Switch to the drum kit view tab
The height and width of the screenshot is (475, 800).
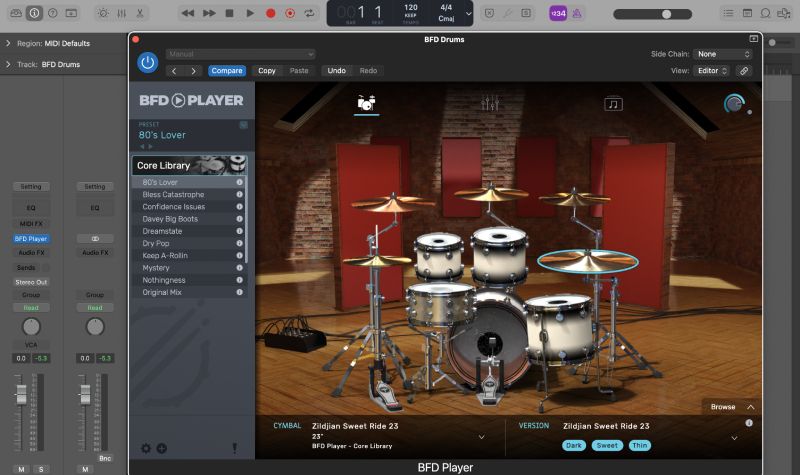click(x=366, y=104)
